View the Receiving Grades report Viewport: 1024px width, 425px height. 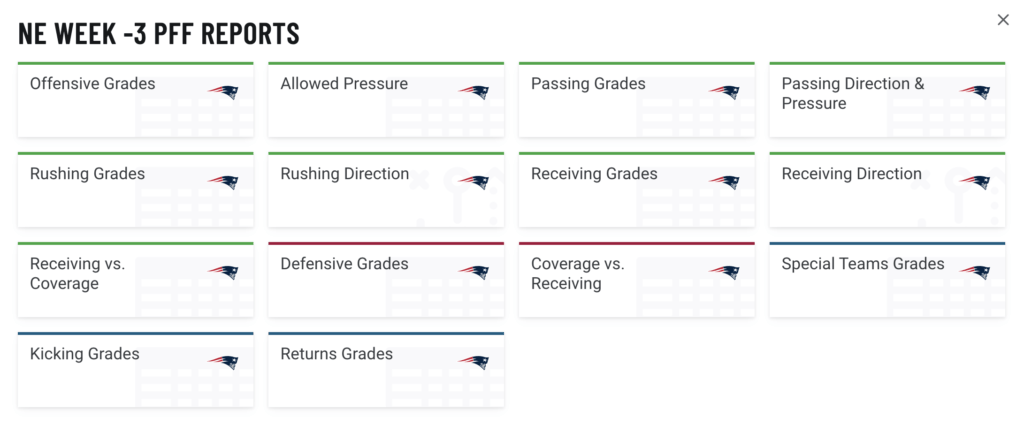(594, 174)
